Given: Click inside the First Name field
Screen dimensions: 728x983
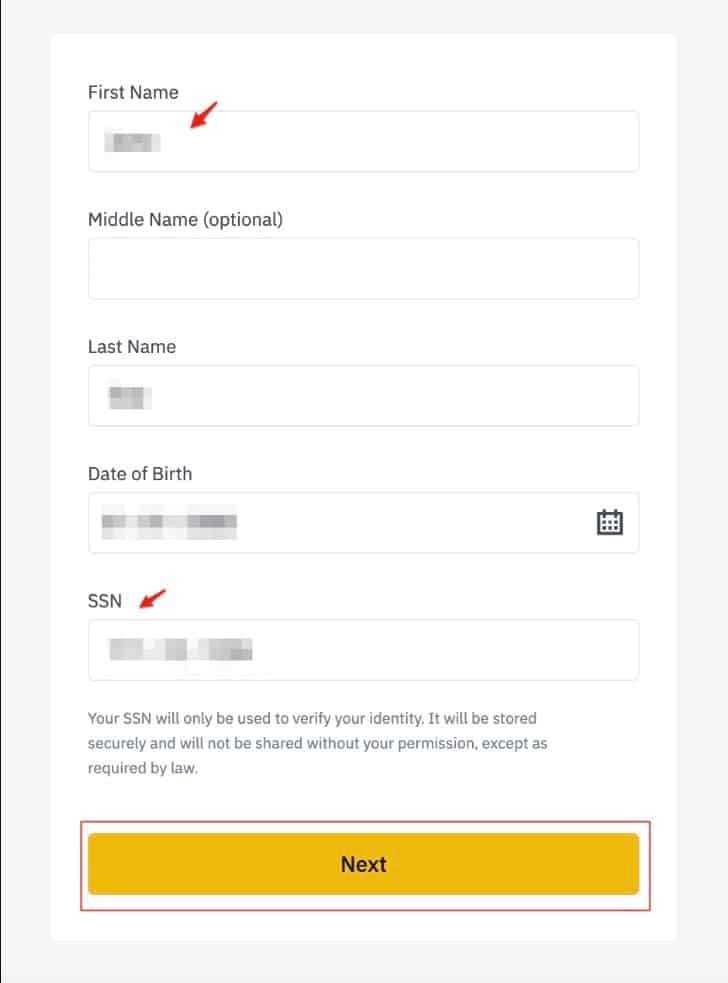Looking at the screenshot, I should (364, 141).
